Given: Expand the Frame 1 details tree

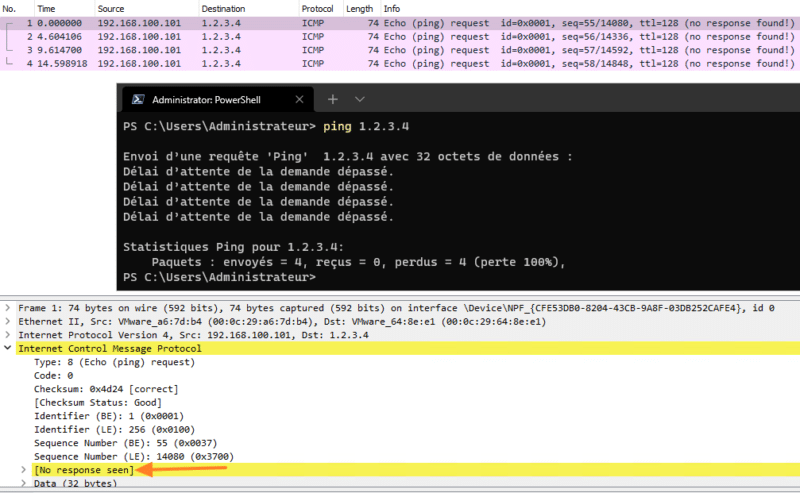Looking at the screenshot, I should tap(9, 308).
